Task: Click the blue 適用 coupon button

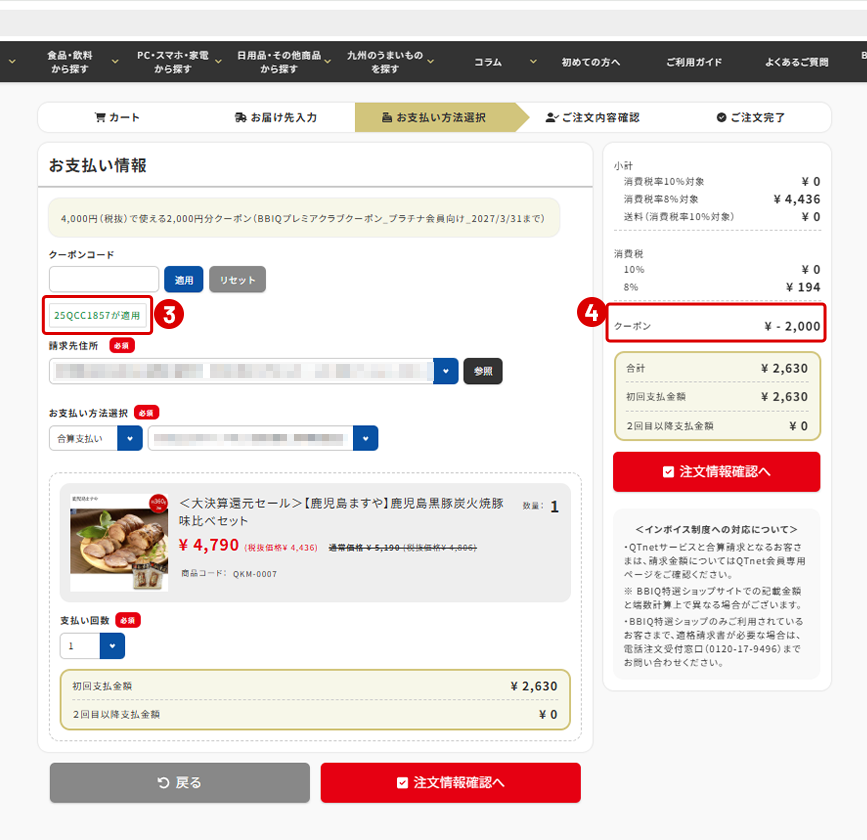Action: (184, 280)
